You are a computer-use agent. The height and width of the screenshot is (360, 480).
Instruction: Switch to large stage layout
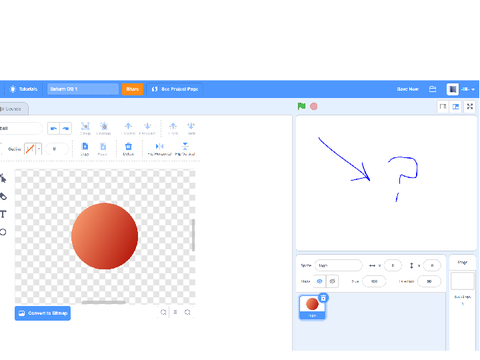(x=455, y=107)
